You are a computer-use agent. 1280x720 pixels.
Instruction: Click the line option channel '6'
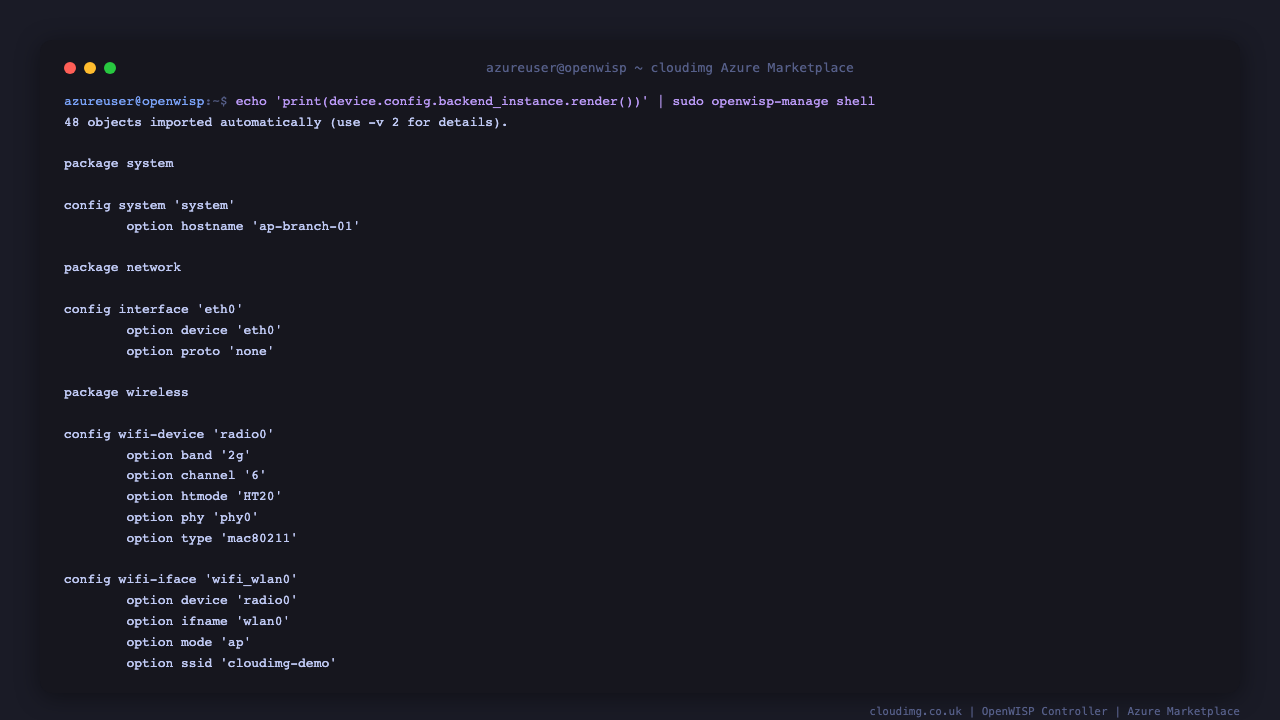(196, 476)
